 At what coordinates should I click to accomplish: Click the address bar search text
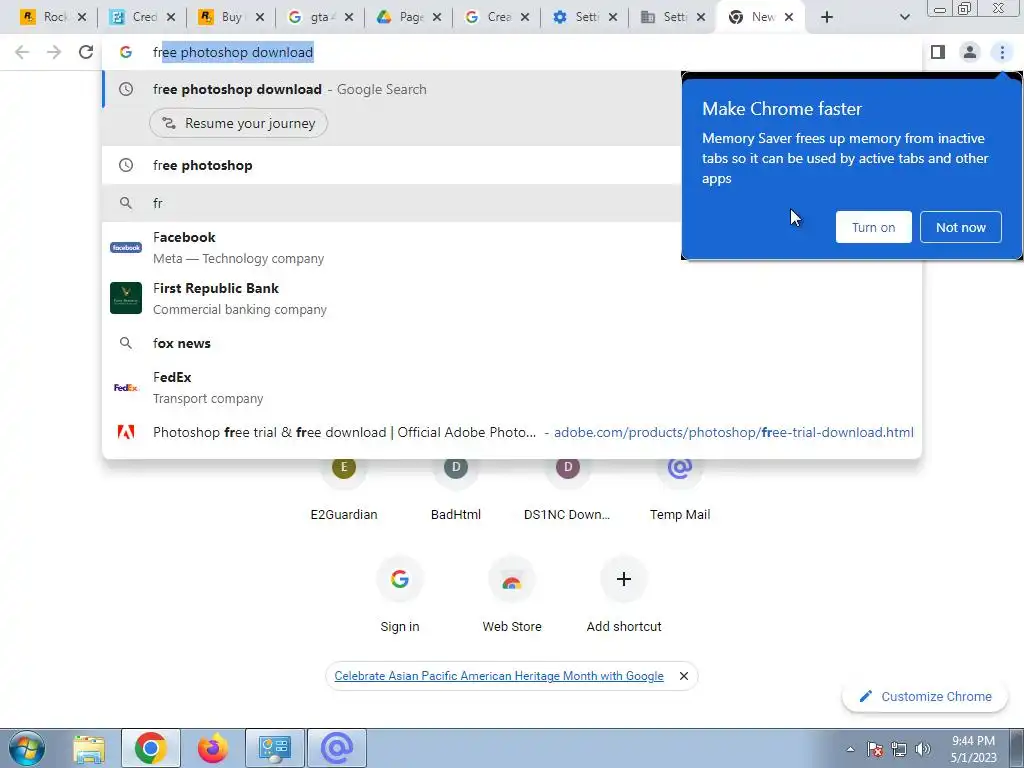pos(233,52)
